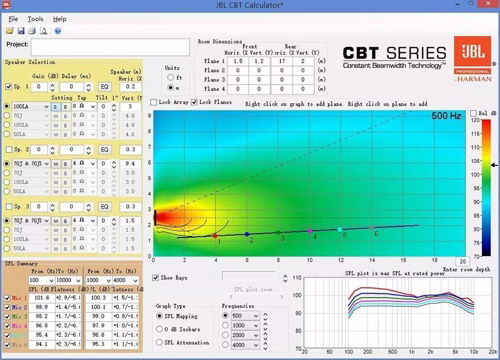Viewport: 500px width, 360px height.
Task: Enable the Lock Array checkbox
Action: pos(154,102)
